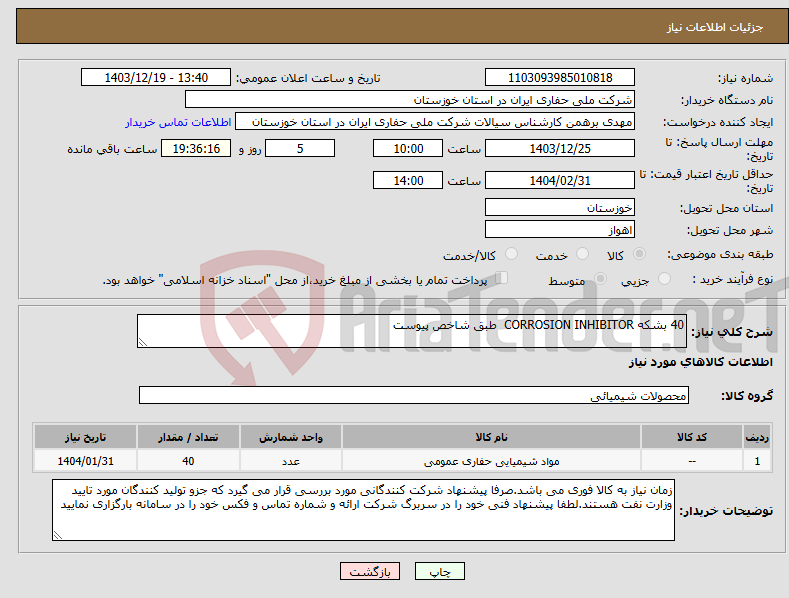Image resolution: width=789 pixels, height=598 pixels.
Task: Click the واحد شمارش column header
Action: (291, 437)
